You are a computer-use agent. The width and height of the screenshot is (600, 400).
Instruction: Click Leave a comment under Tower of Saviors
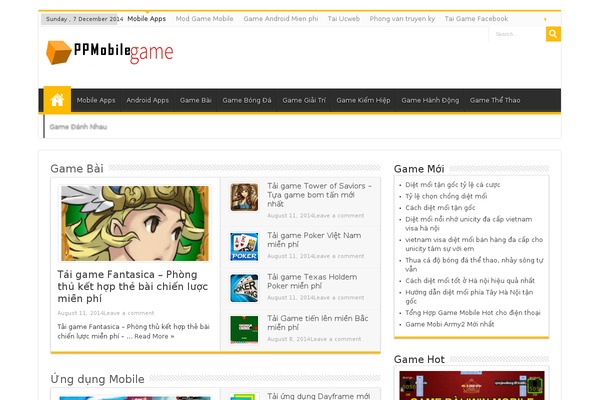click(339, 216)
